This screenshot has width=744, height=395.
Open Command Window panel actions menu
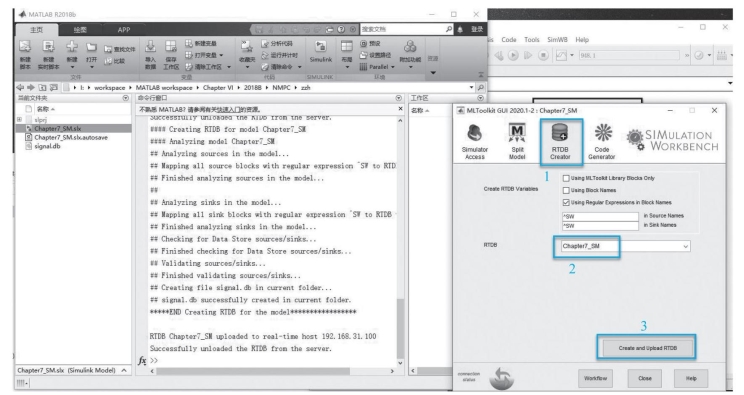click(x=399, y=98)
